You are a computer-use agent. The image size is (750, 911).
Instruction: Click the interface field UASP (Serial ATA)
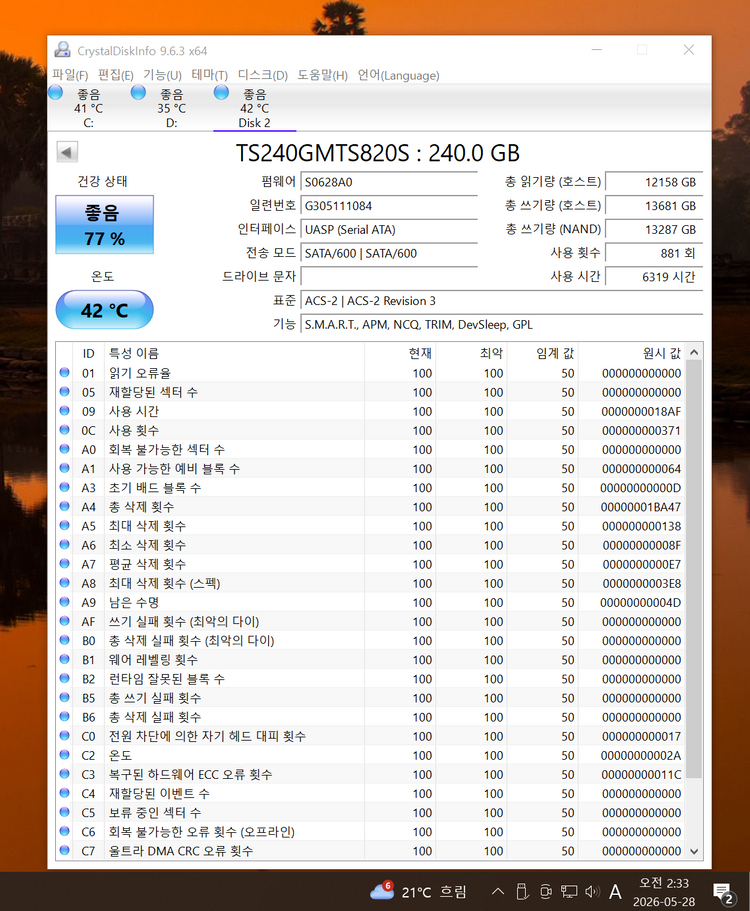click(389, 229)
